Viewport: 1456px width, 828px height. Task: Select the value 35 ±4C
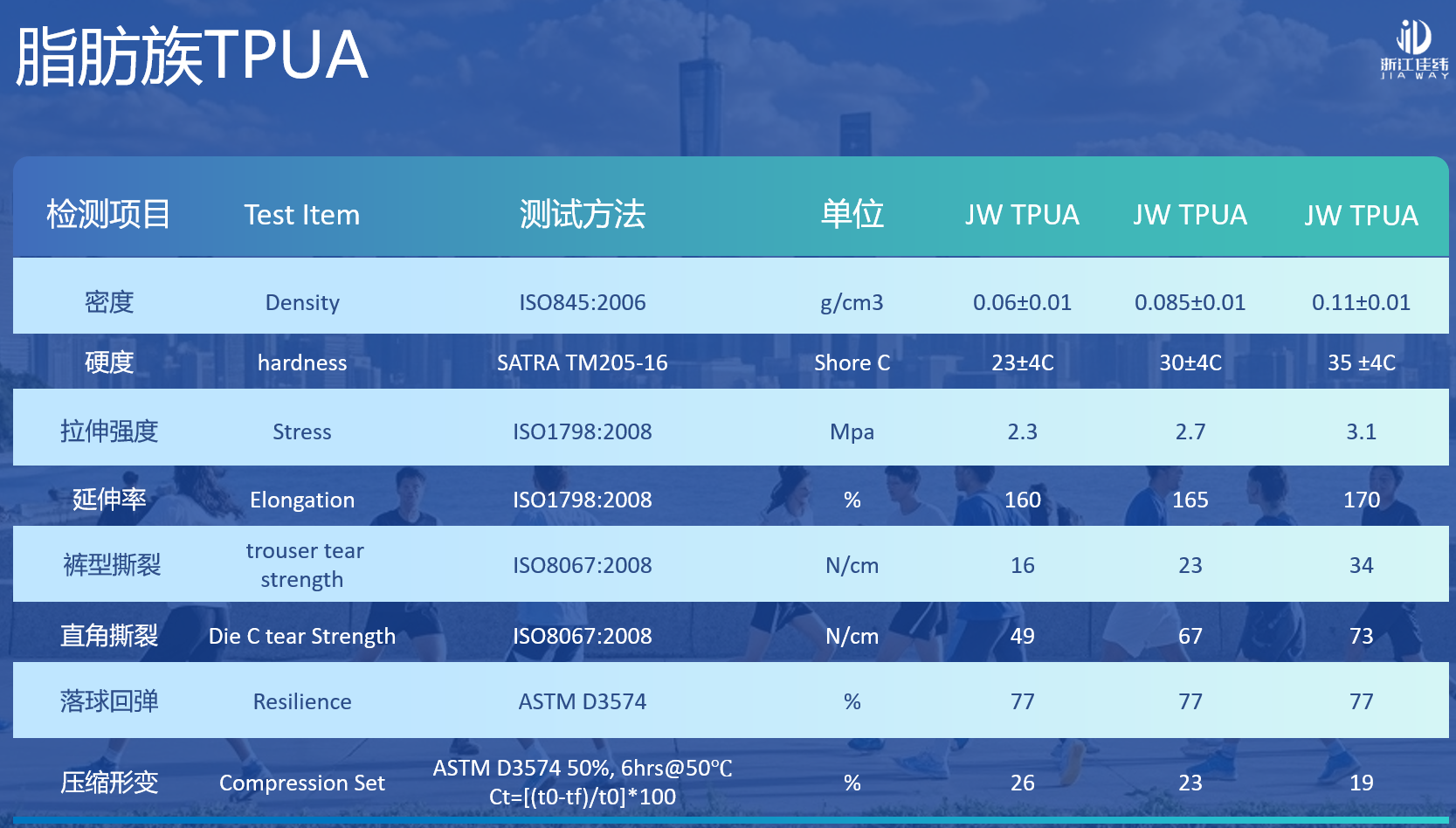1362,362
